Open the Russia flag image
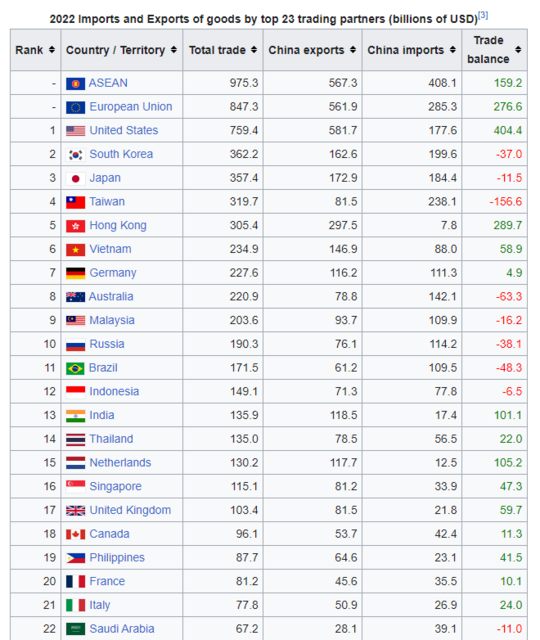The height and width of the screenshot is (640, 540). [x=76, y=344]
